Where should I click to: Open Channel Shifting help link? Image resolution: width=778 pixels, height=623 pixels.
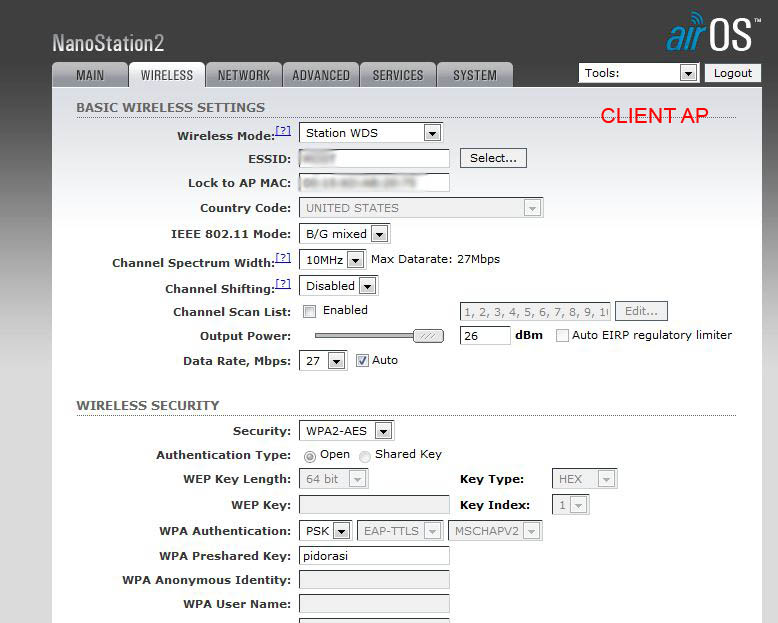click(283, 284)
